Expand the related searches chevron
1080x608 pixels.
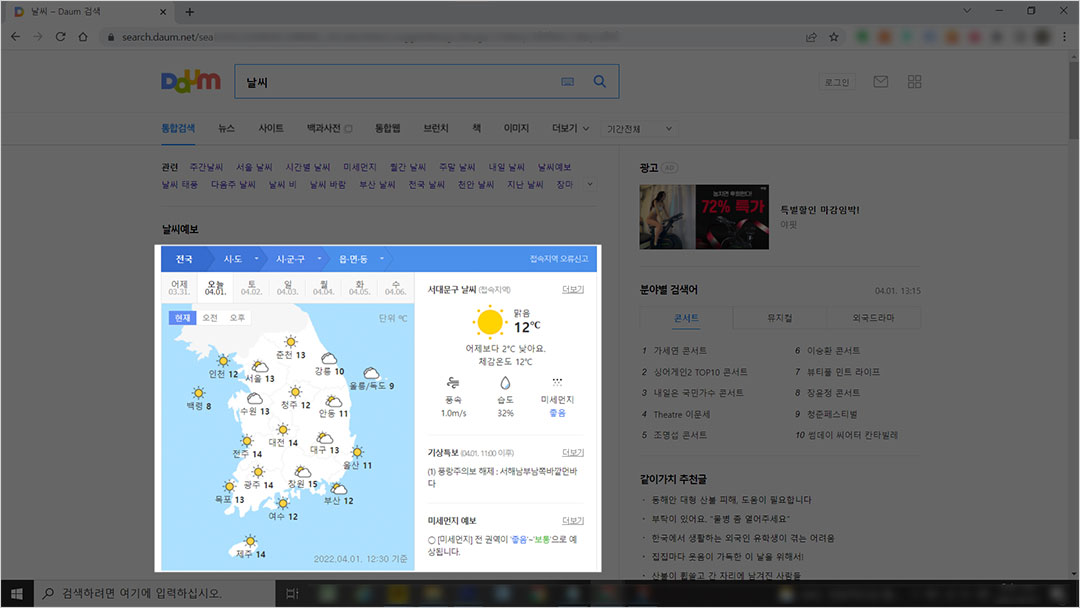pos(590,184)
